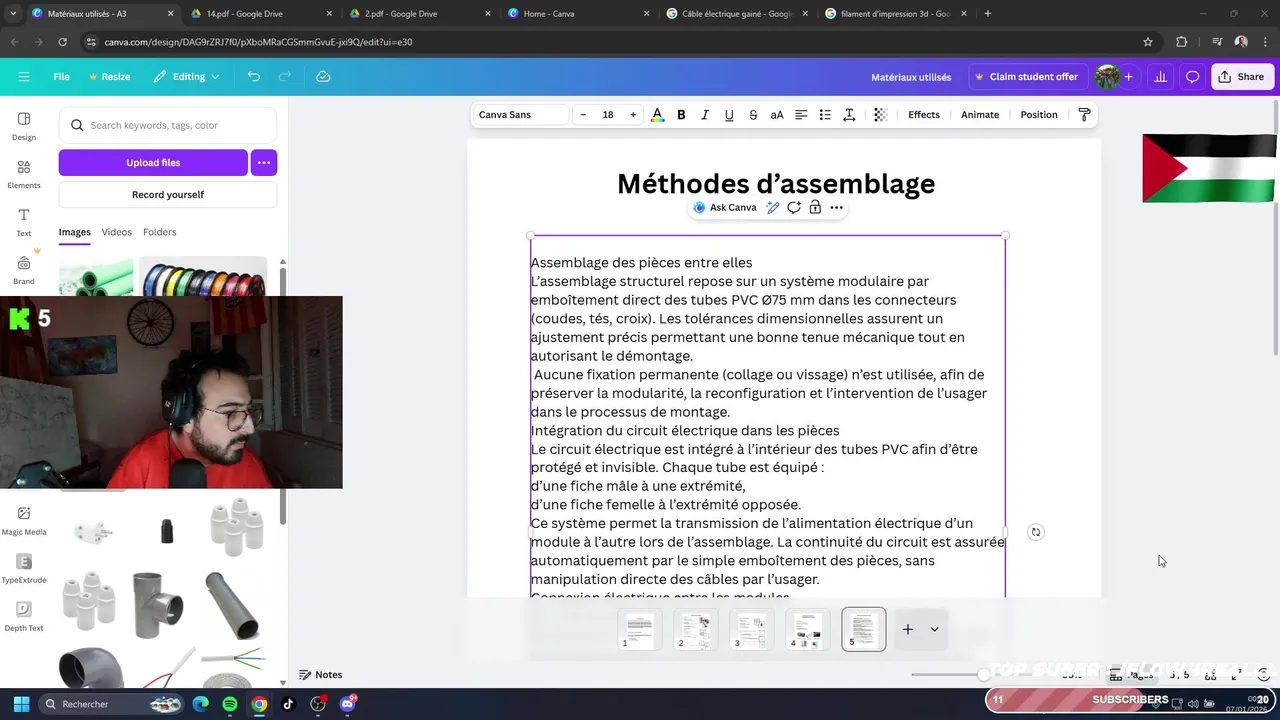Open the Notes panel
Image resolution: width=1280 pixels, height=720 pixels.
click(320, 675)
